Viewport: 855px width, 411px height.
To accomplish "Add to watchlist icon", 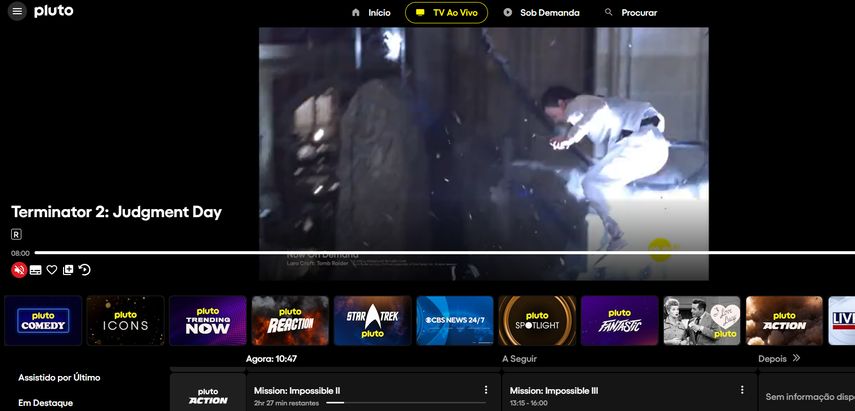I will click(x=68, y=270).
